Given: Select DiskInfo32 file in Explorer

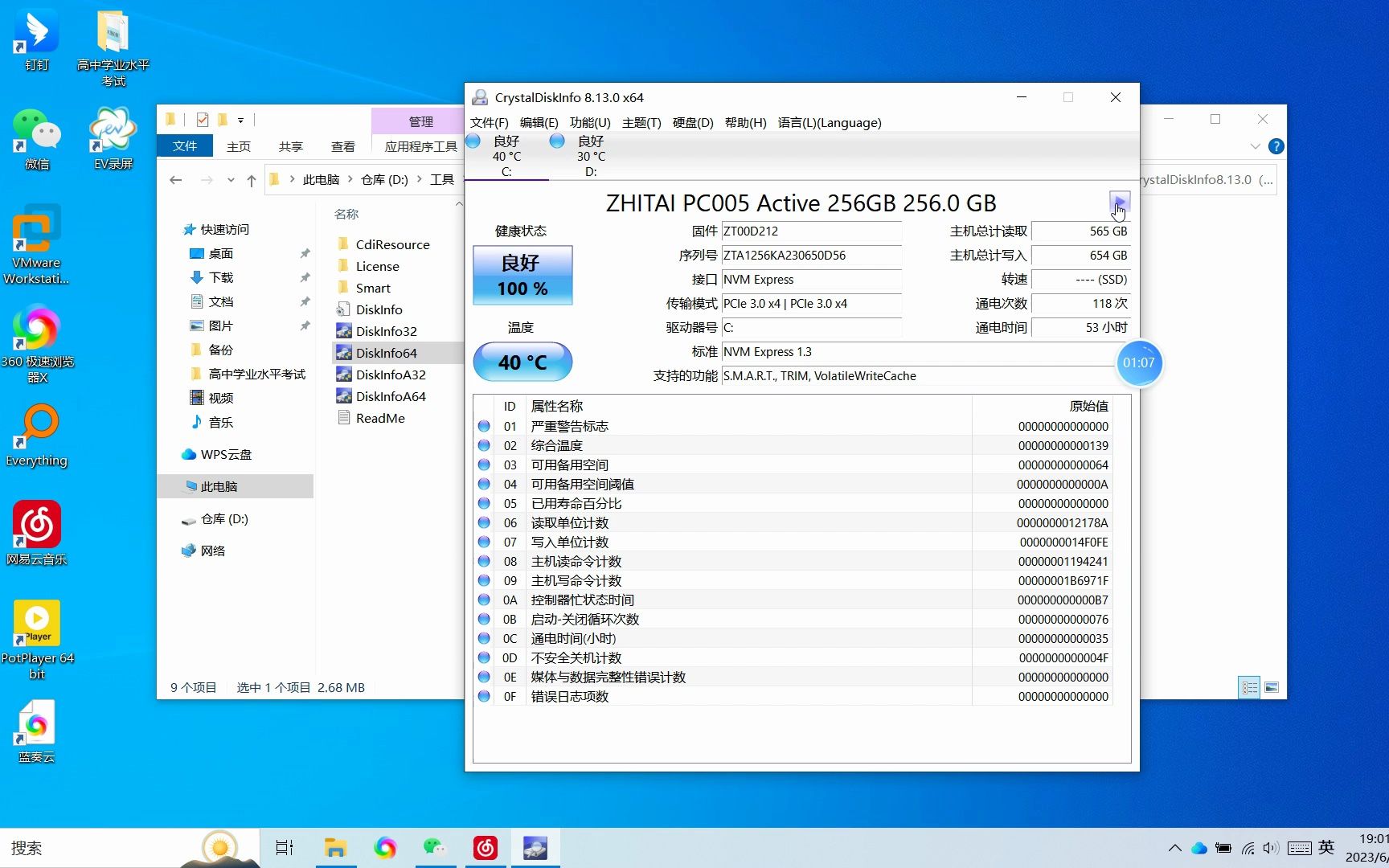Looking at the screenshot, I should click(x=386, y=331).
